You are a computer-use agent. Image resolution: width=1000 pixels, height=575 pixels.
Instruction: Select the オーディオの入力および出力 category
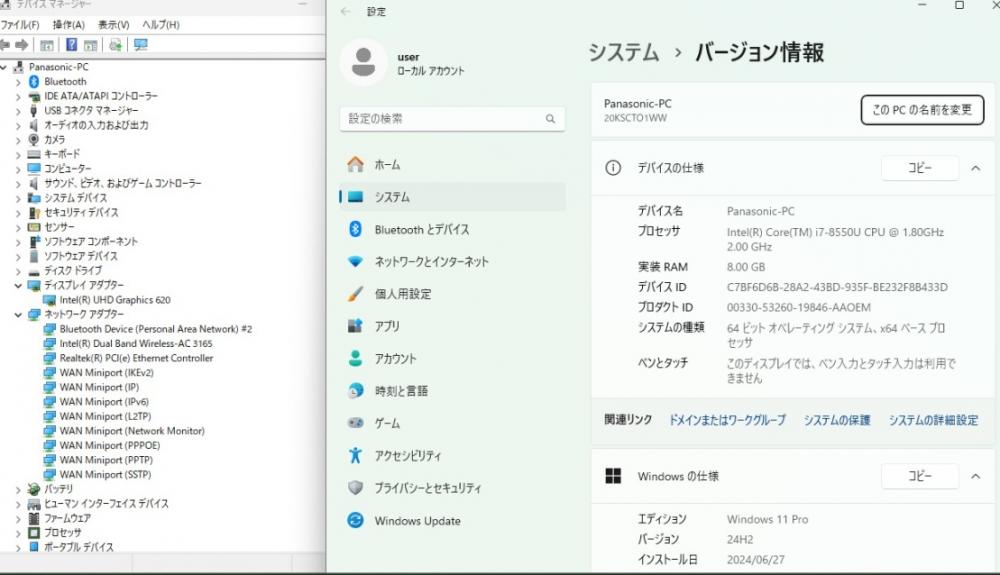click(x=96, y=125)
